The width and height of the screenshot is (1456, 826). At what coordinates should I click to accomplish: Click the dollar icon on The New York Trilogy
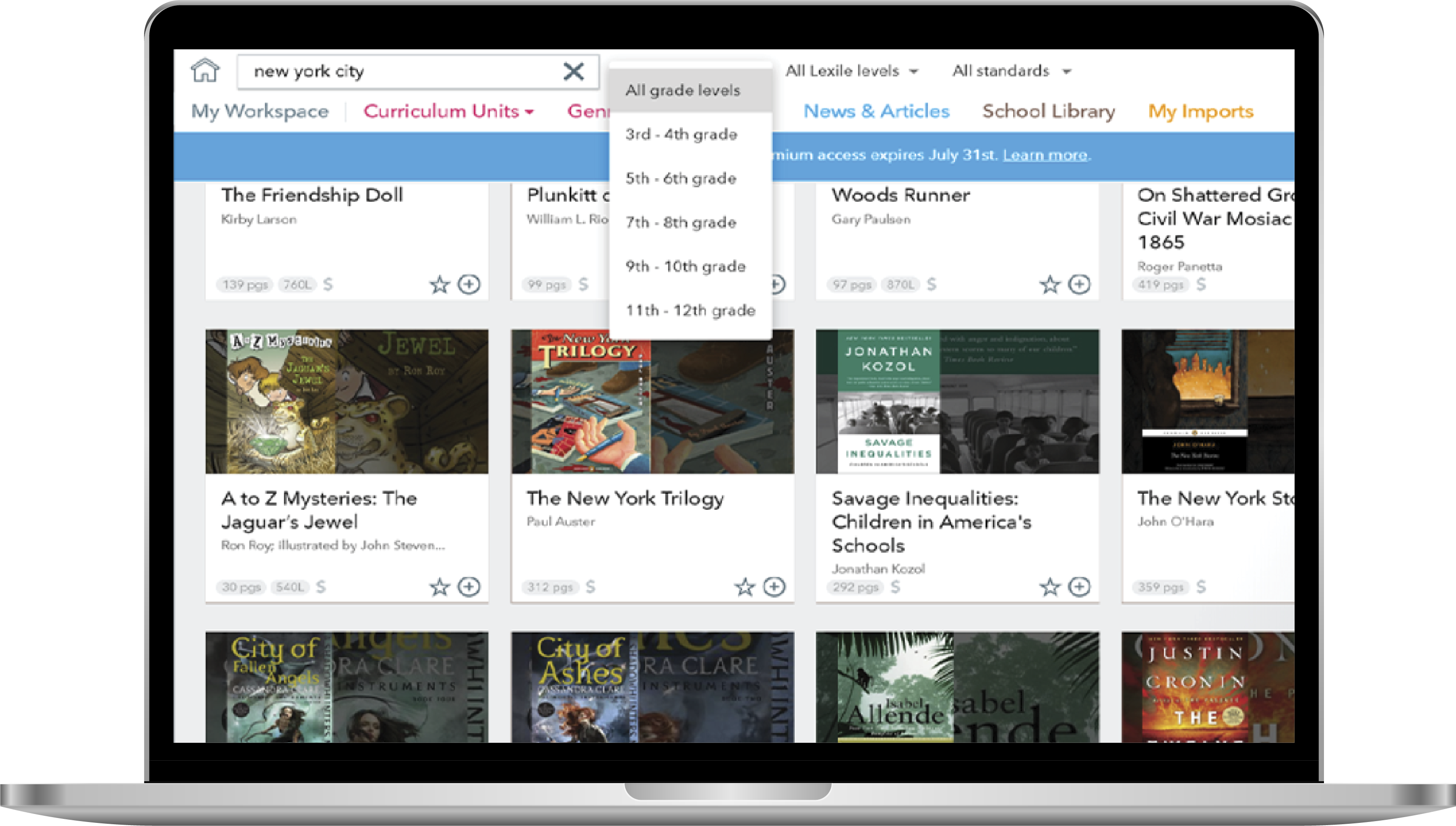[x=590, y=587]
